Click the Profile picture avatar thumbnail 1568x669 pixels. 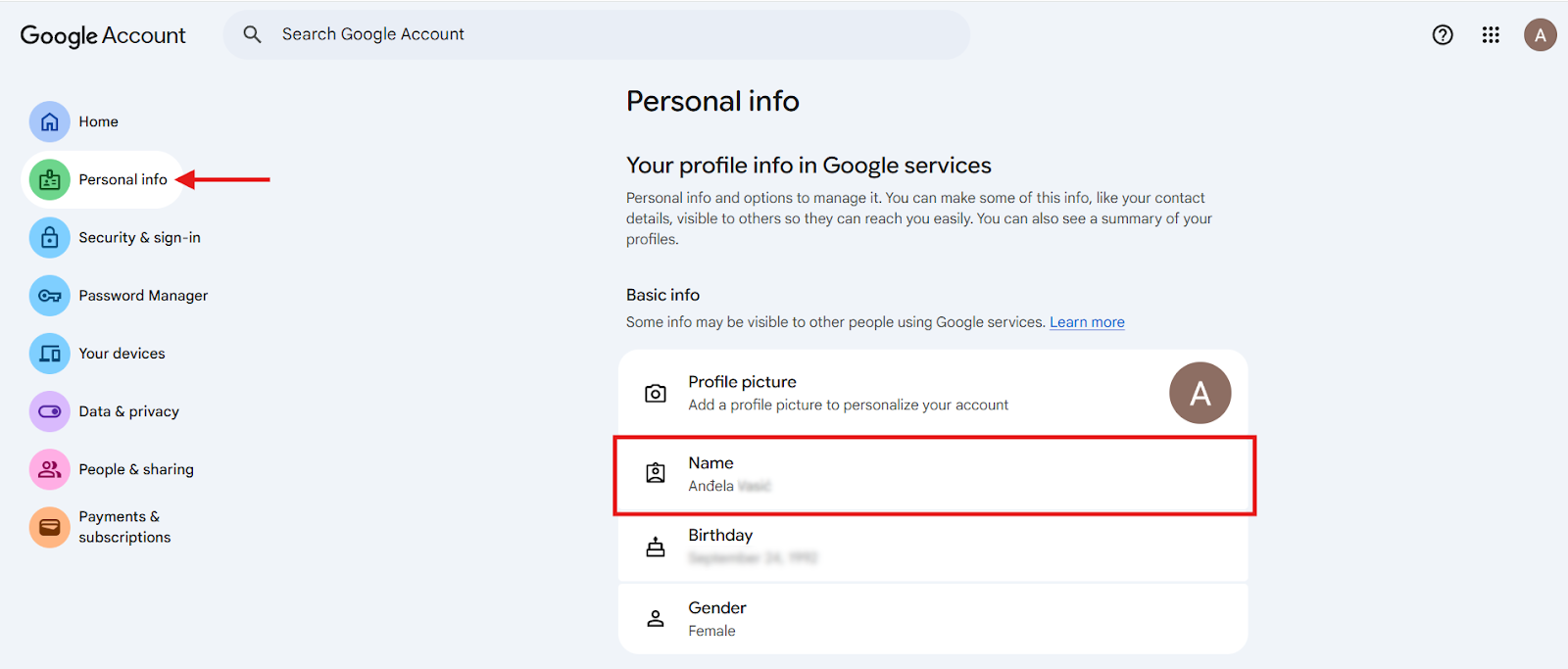pos(1200,393)
